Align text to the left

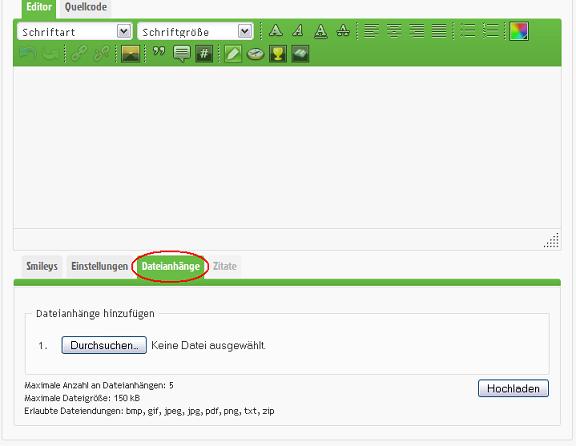371,31
